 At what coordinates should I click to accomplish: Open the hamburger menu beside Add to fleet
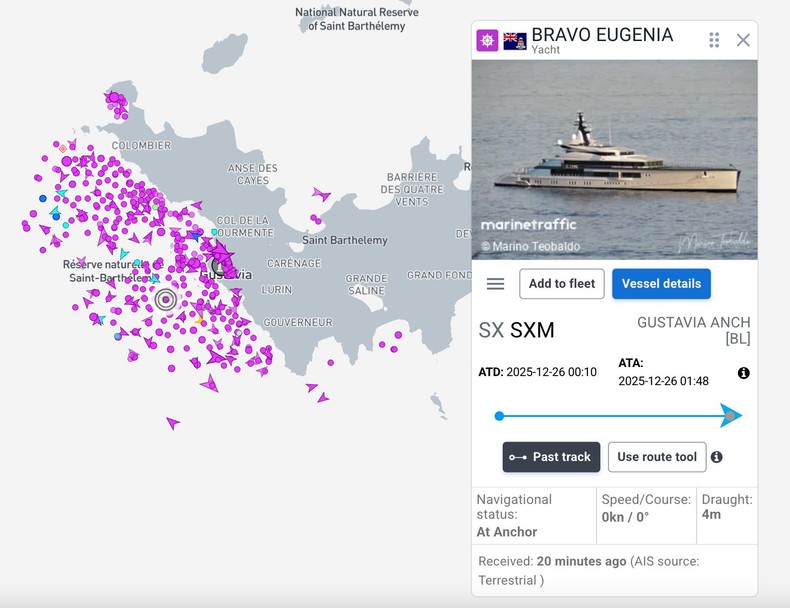point(495,284)
